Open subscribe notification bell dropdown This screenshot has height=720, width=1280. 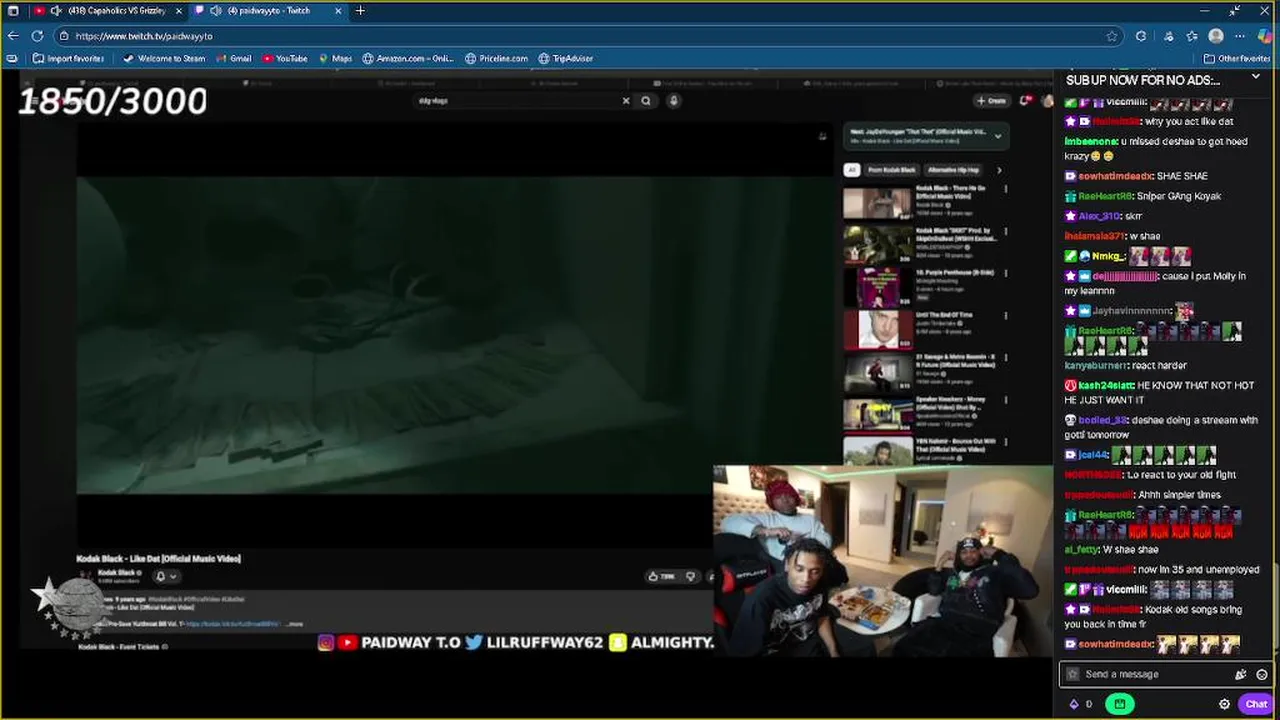click(165, 576)
